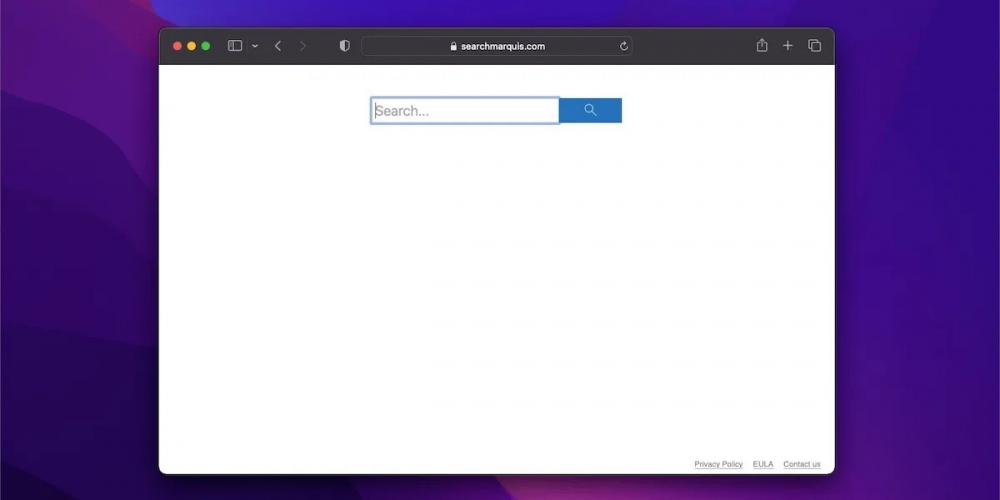Image resolution: width=1000 pixels, height=500 pixels.
Task: Open the EULA link
Action: (x=763, y=464)
